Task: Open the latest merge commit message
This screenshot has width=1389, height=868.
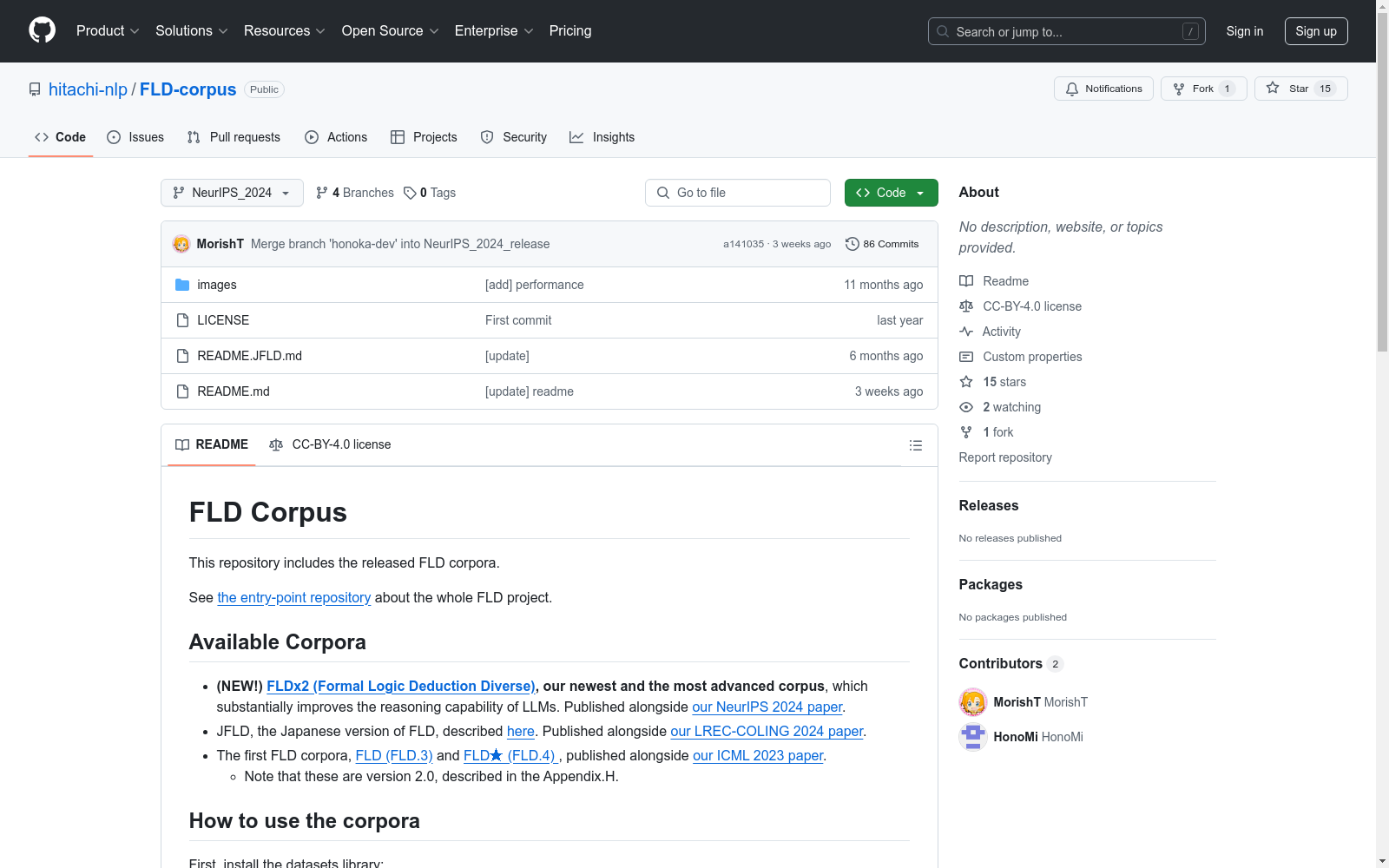Action: [x=400, y=244]
